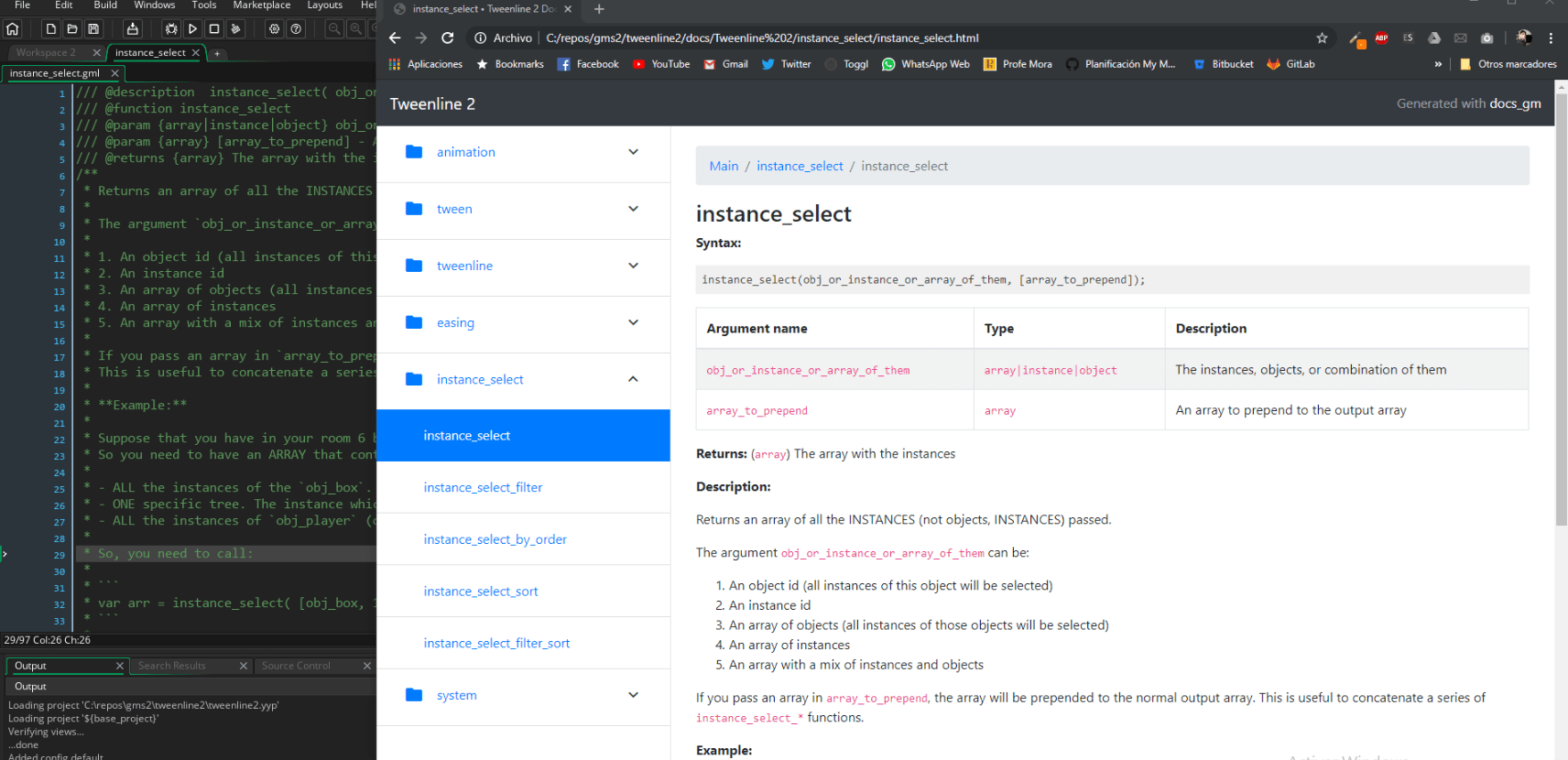Create executable with the export icon
The image size is (1568, 760).
132,29
